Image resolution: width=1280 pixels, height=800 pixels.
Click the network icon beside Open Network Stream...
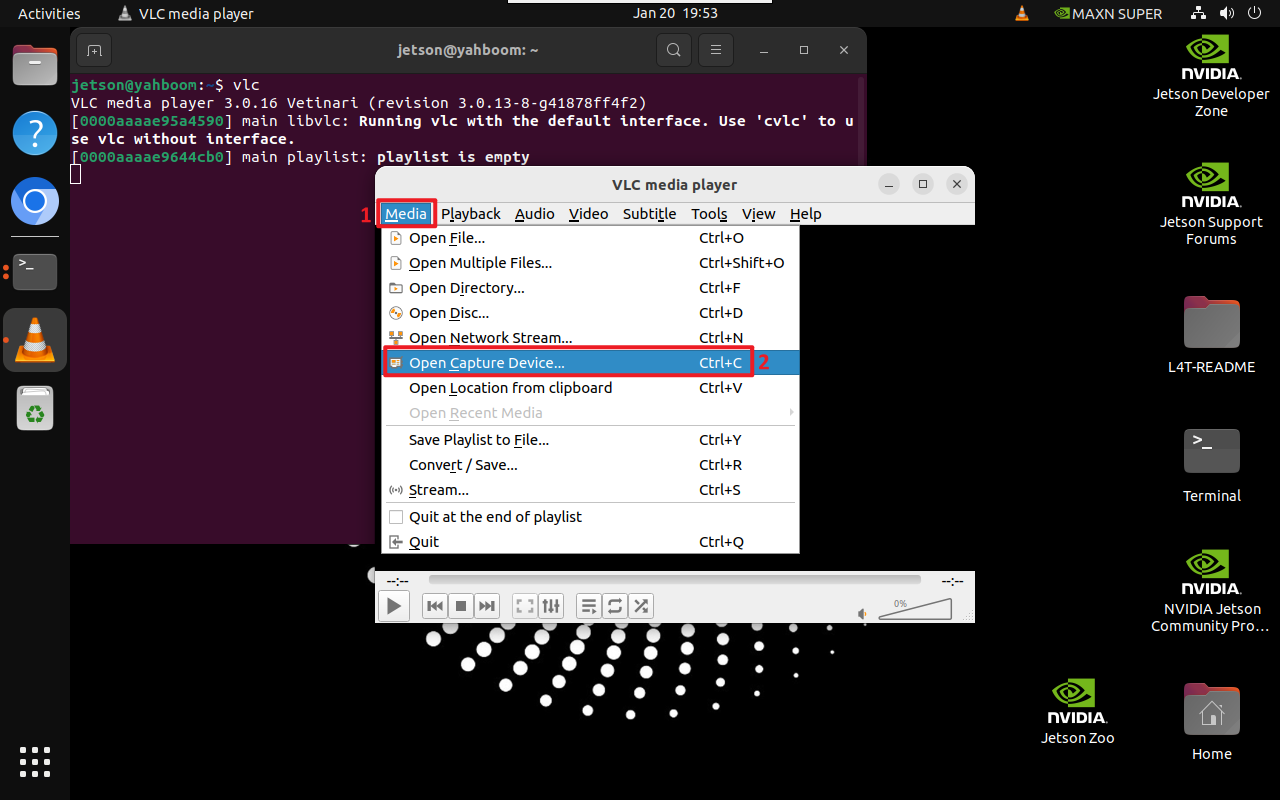(395, 338)
